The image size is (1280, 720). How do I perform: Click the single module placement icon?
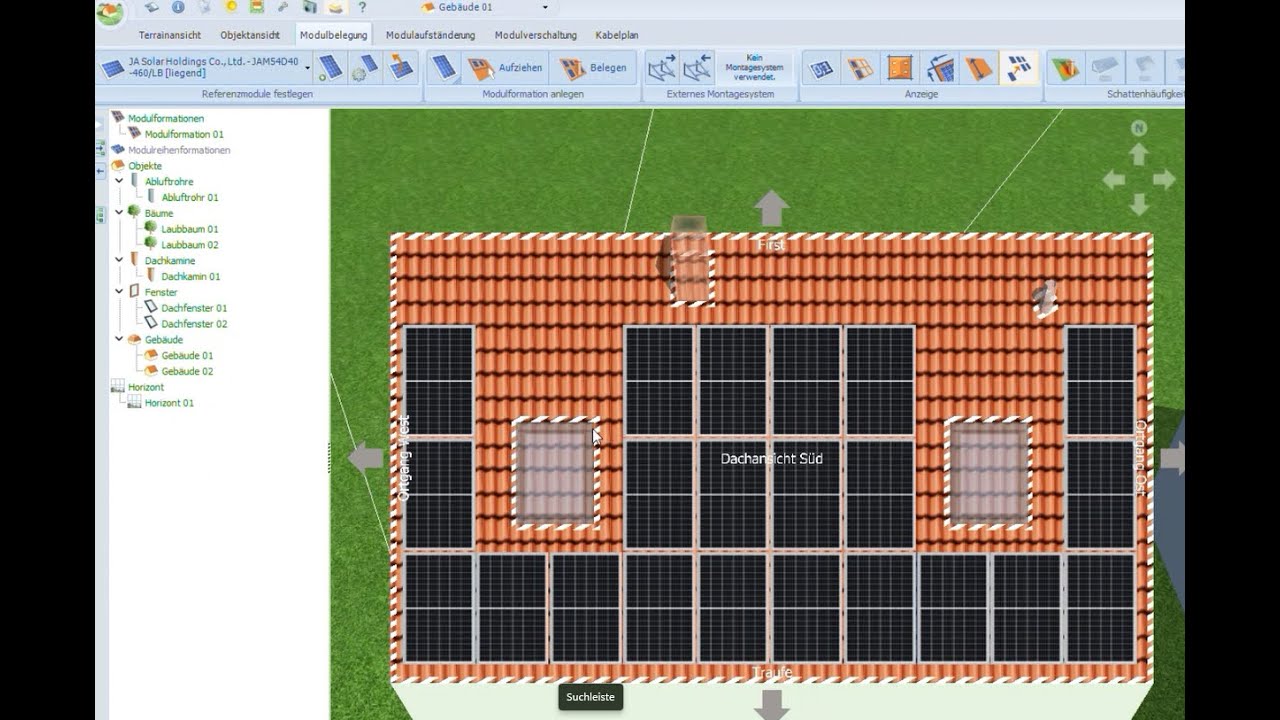tap(443, 68)
